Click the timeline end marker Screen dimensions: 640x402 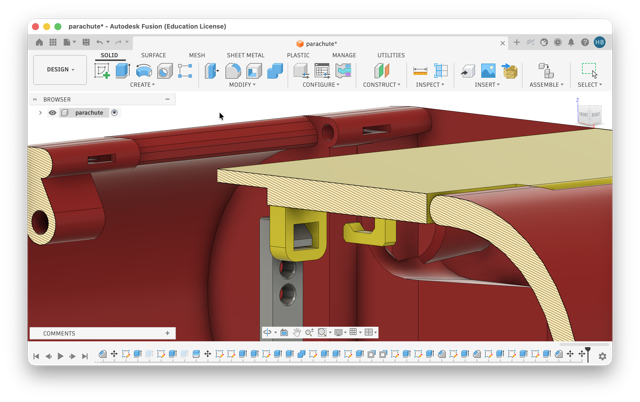click(x=588, y=355)
